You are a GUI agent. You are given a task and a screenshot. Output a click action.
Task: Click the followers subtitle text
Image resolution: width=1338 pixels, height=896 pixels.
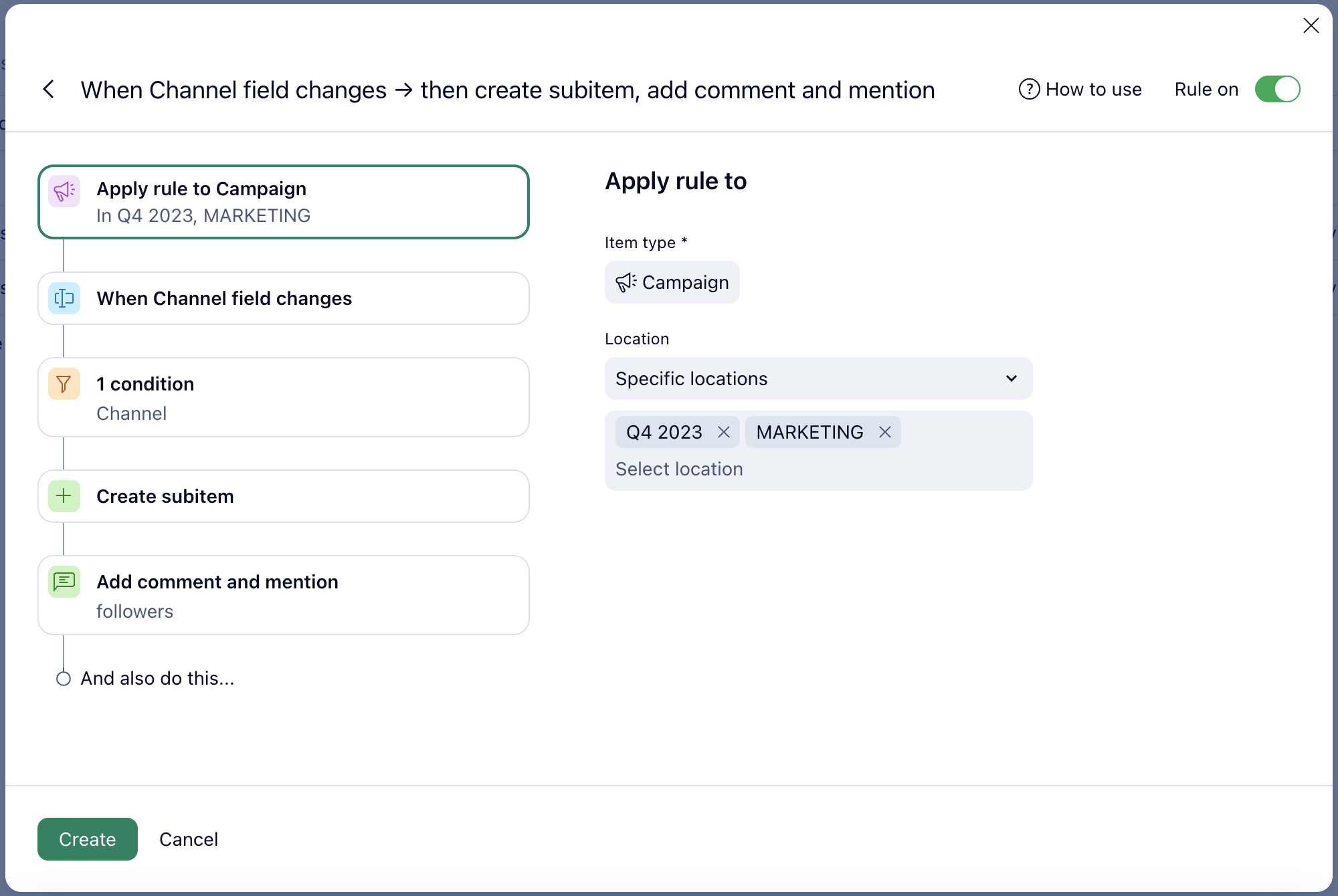[x=134, y=612]
